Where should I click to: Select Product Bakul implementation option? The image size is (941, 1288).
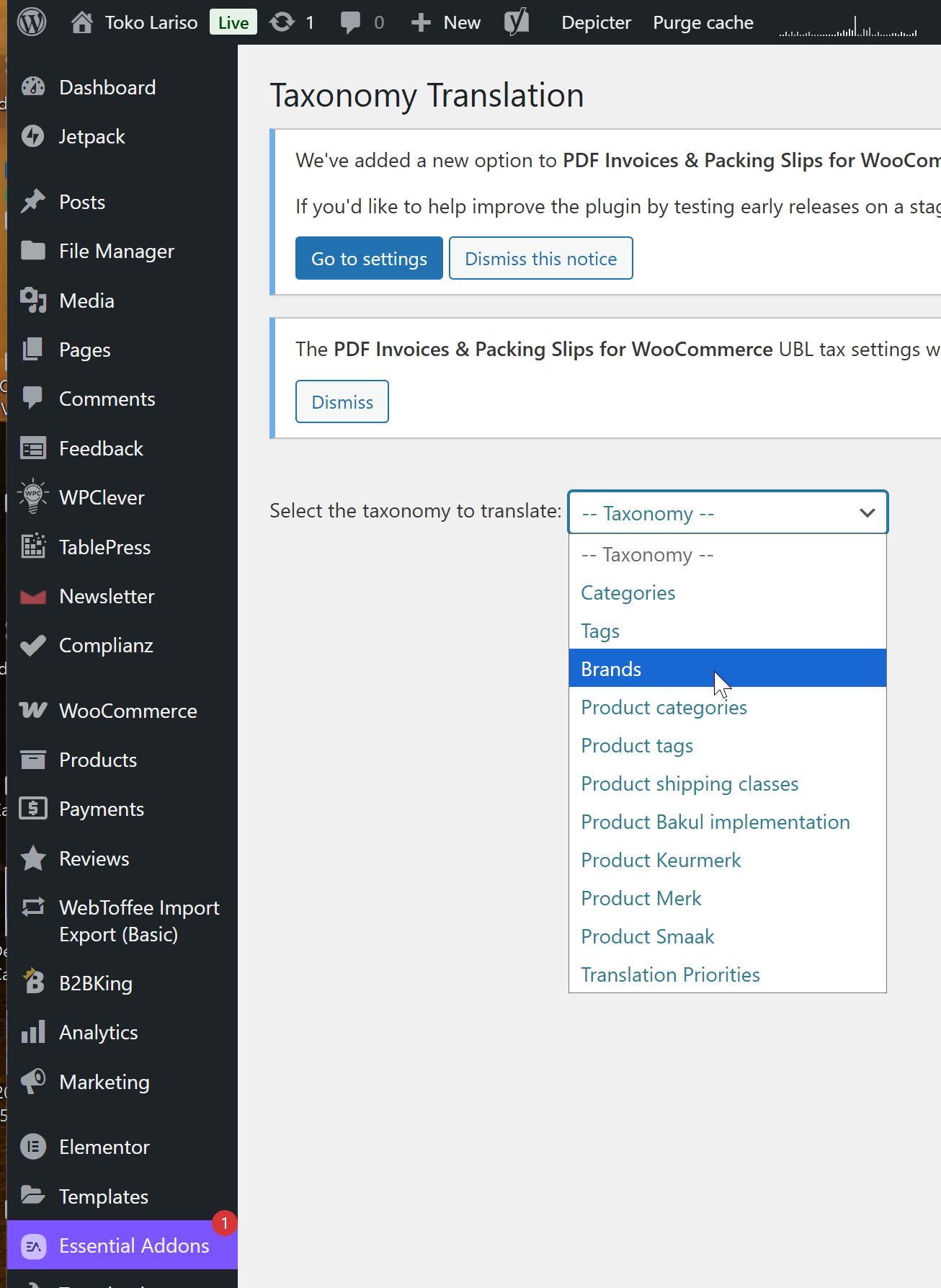tap(728, 822)
